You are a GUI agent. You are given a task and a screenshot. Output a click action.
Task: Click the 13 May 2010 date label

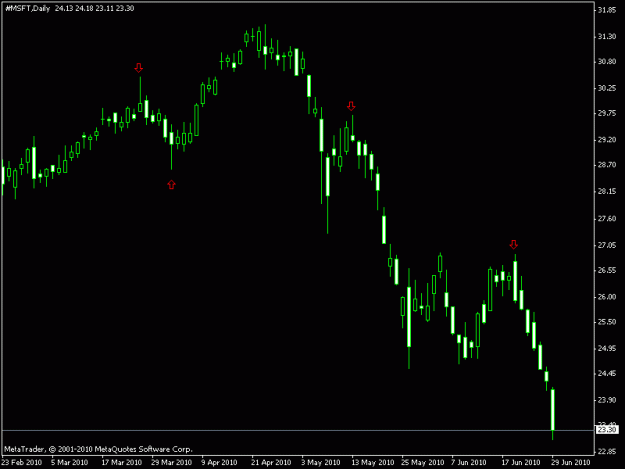pos(373,463)
